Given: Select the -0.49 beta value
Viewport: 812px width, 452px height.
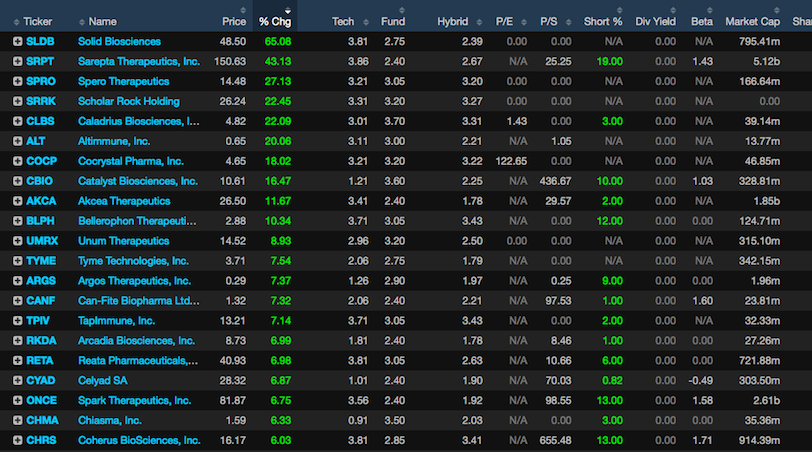Looking at the screenshot, I should [x=700, y=381].
